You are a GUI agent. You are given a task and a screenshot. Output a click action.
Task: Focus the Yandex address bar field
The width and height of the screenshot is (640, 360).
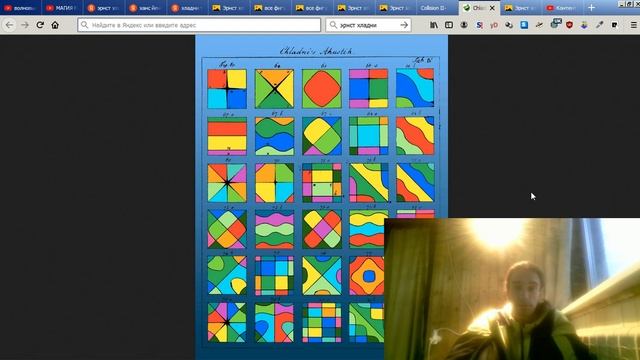[x=199, y=25]
